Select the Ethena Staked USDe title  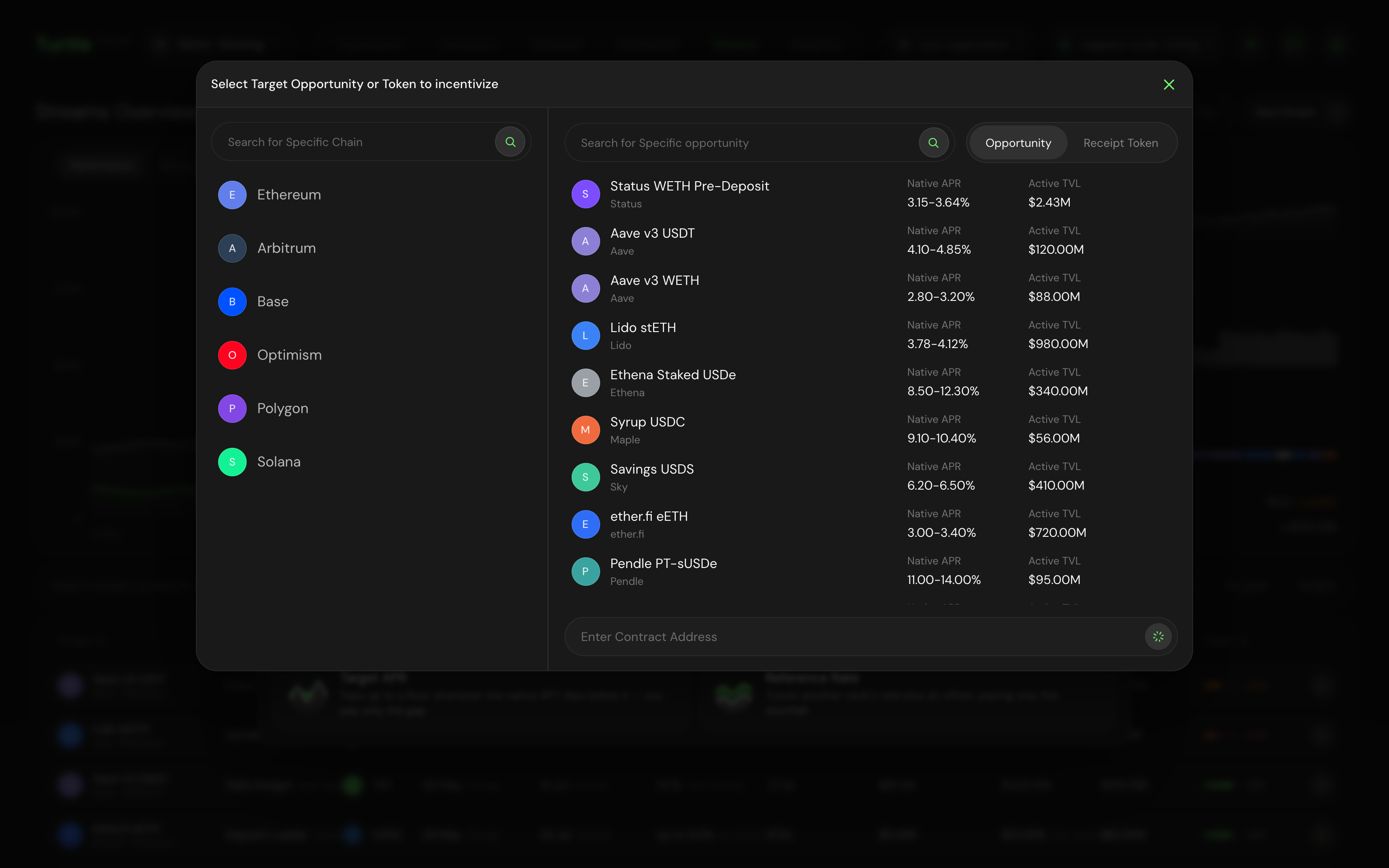(673, 374)
